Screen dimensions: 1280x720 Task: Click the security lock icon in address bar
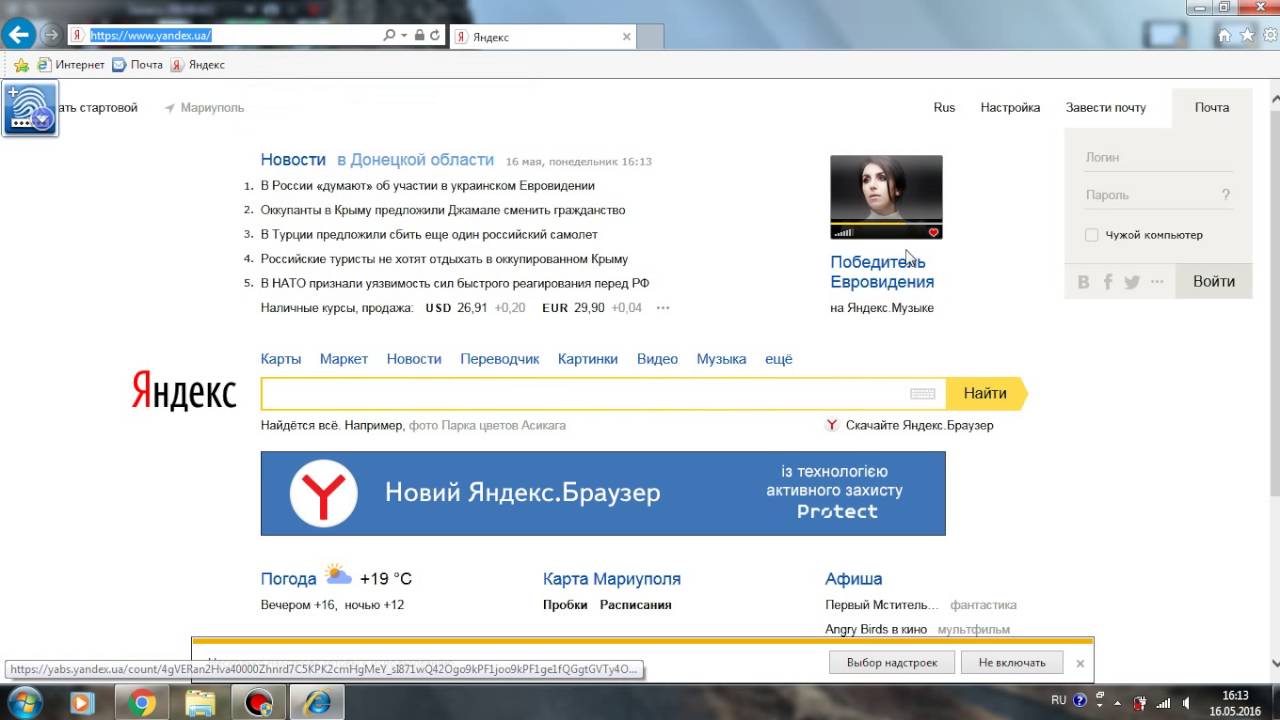419,35
